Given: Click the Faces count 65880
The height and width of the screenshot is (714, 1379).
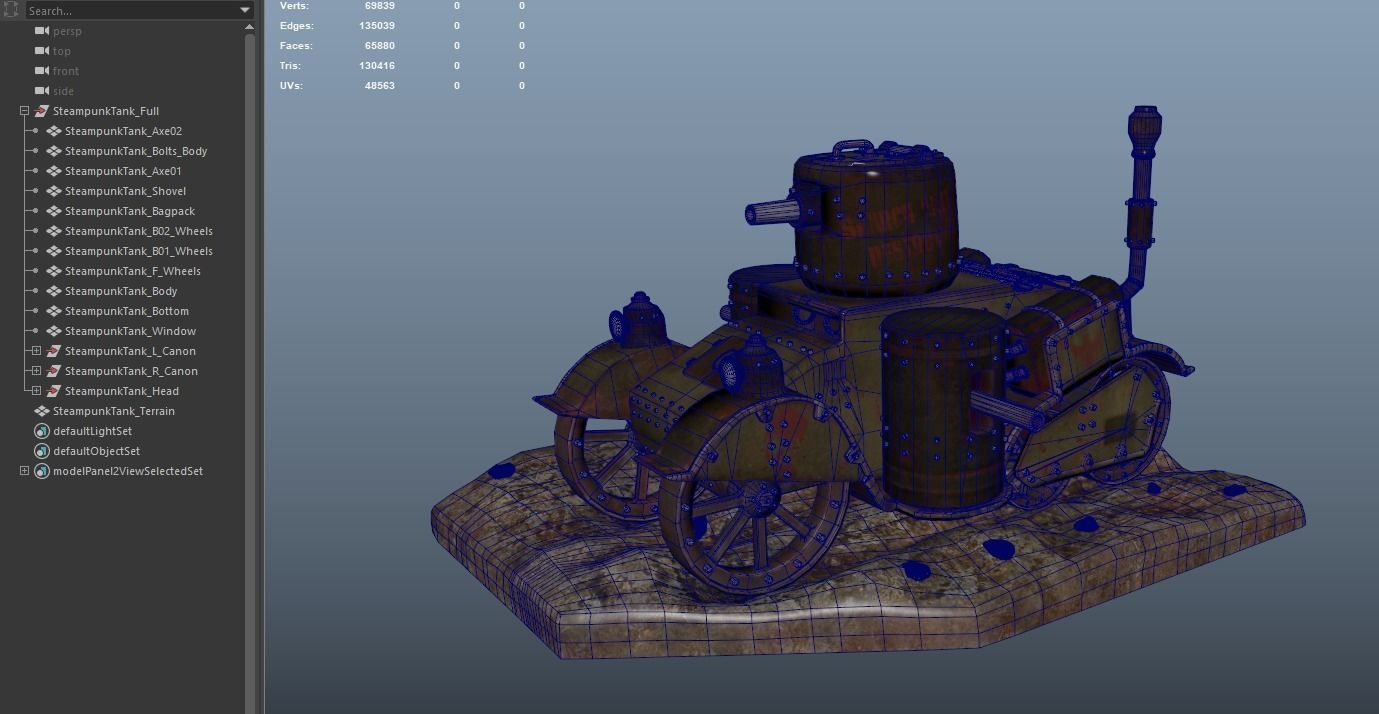Looking at the screenshot, I should [x=380, y=46].
